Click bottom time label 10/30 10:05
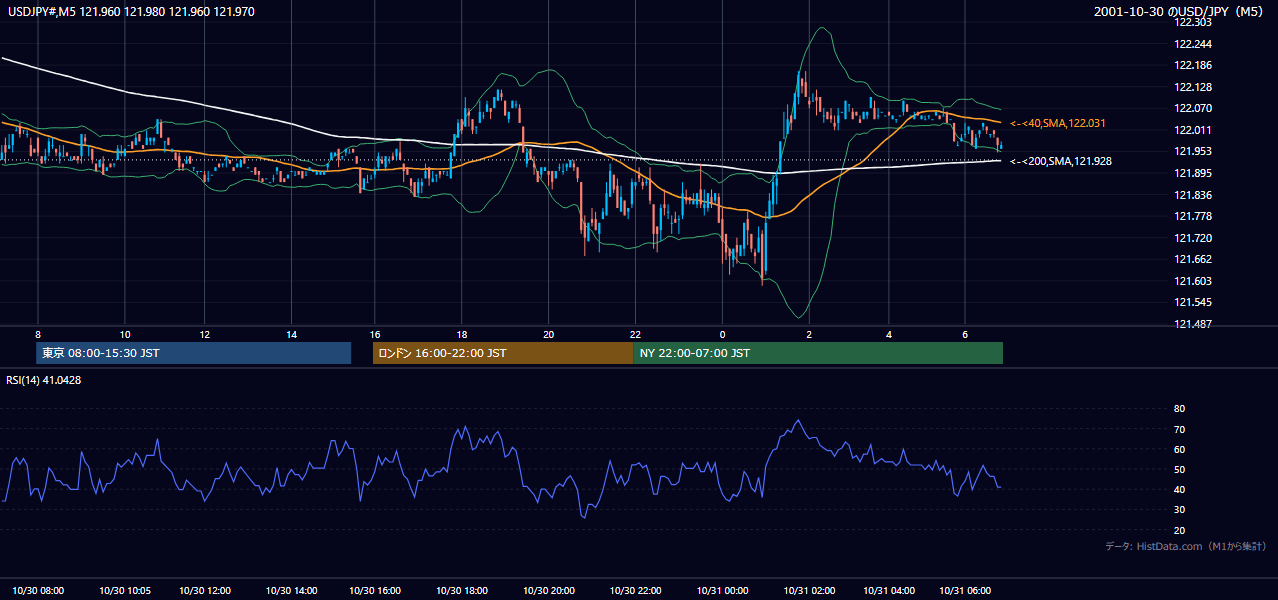The width and height of the screenshot is (1278, 600). coord(124,591)
